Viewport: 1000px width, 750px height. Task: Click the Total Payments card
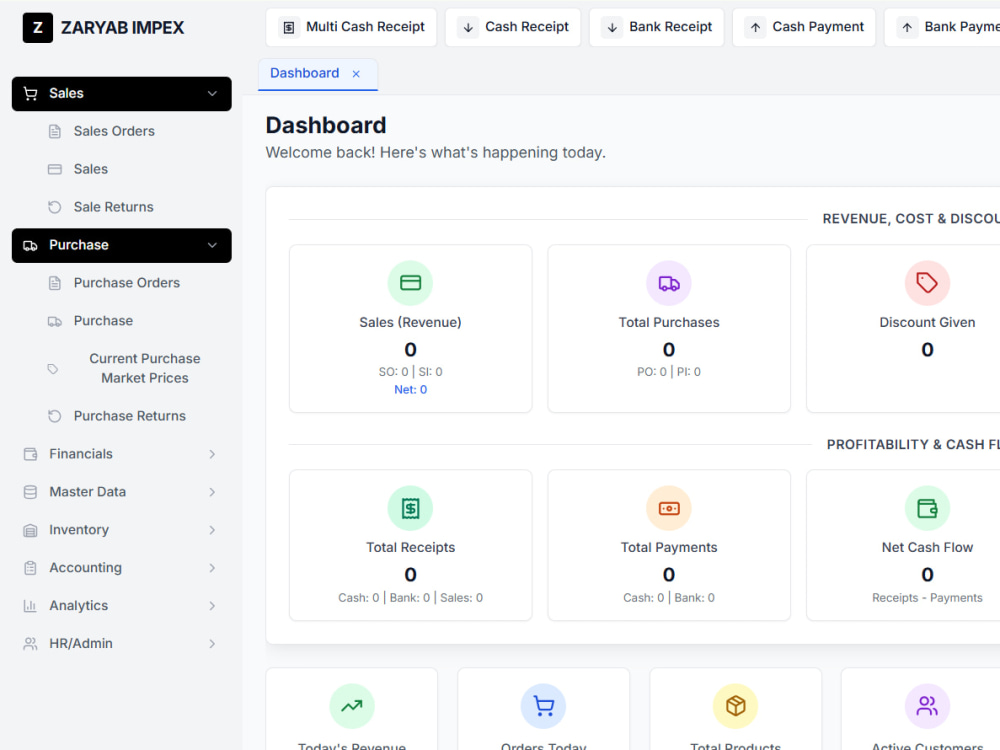click(669, 545)
